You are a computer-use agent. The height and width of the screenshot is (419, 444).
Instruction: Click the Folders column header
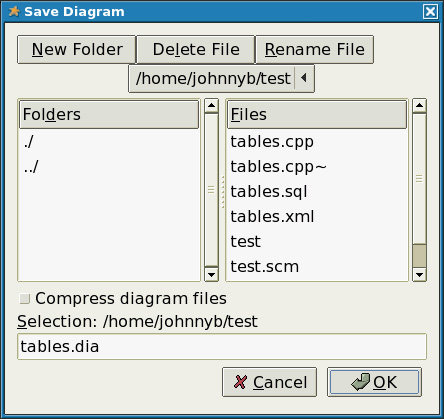(109, 115)
